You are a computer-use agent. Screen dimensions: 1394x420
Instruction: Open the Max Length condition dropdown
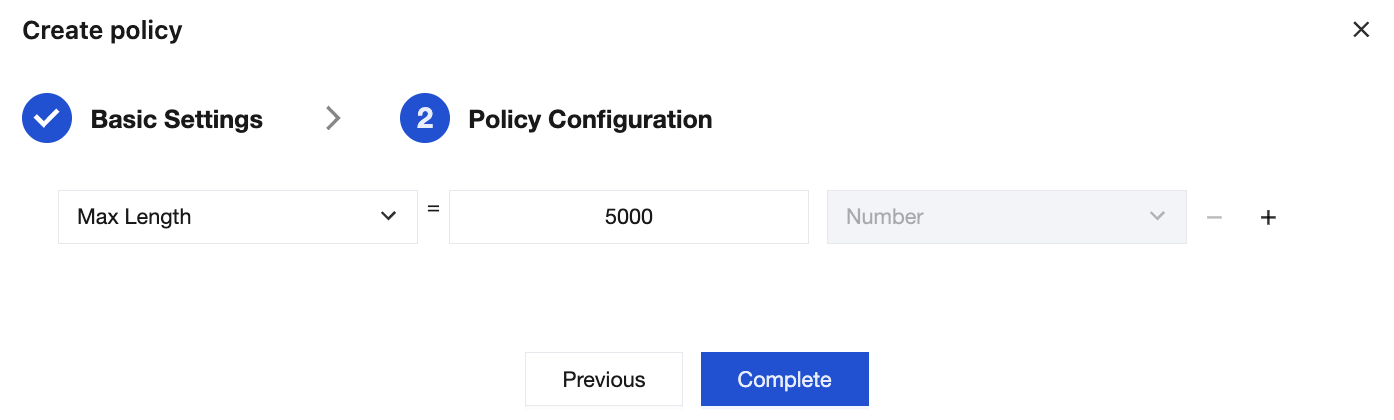click(237, 217)
